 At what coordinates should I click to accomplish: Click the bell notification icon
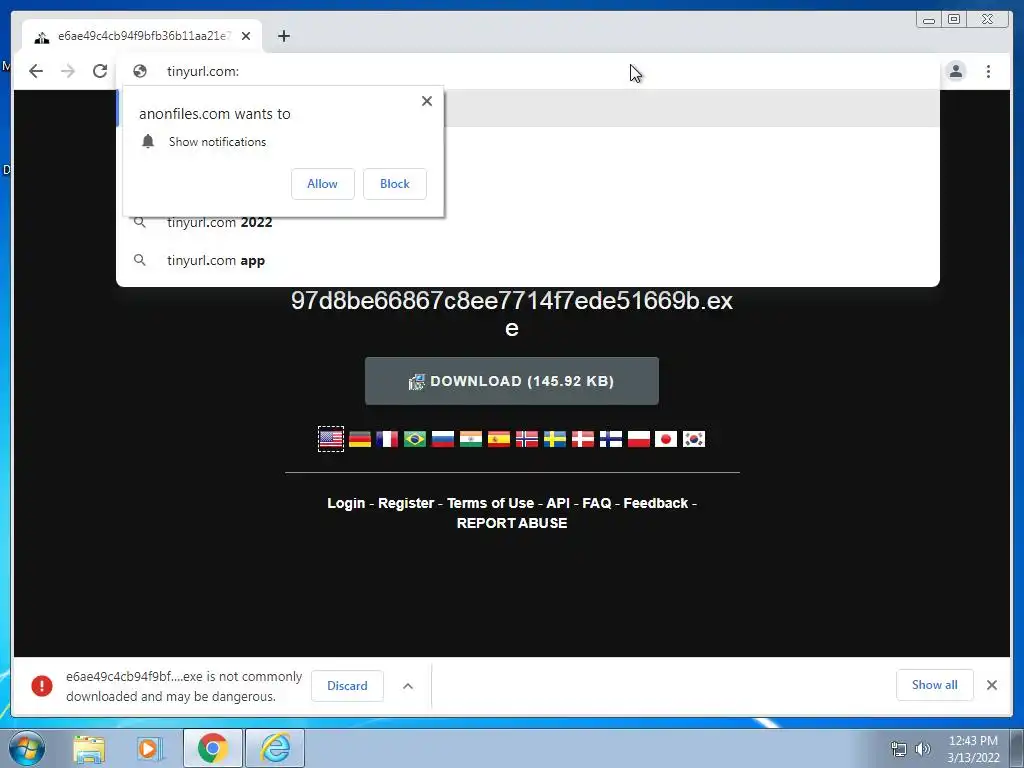click(148, 142)
